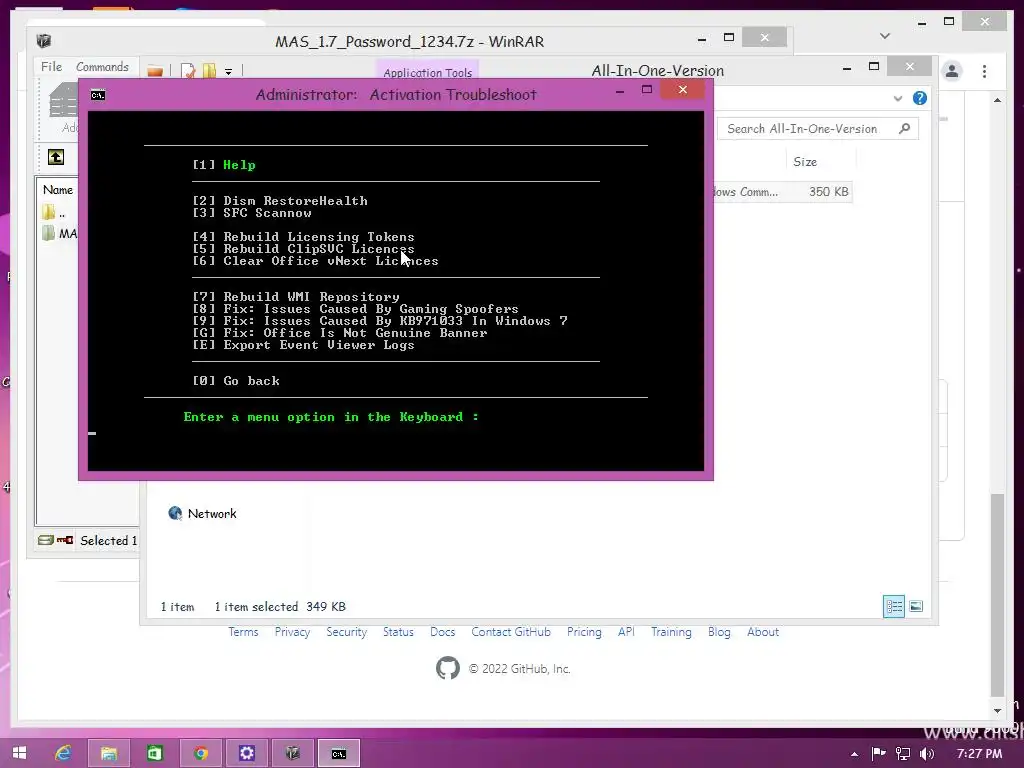
Task: Click scrollbar down arrow in browser
Action: 997,711
